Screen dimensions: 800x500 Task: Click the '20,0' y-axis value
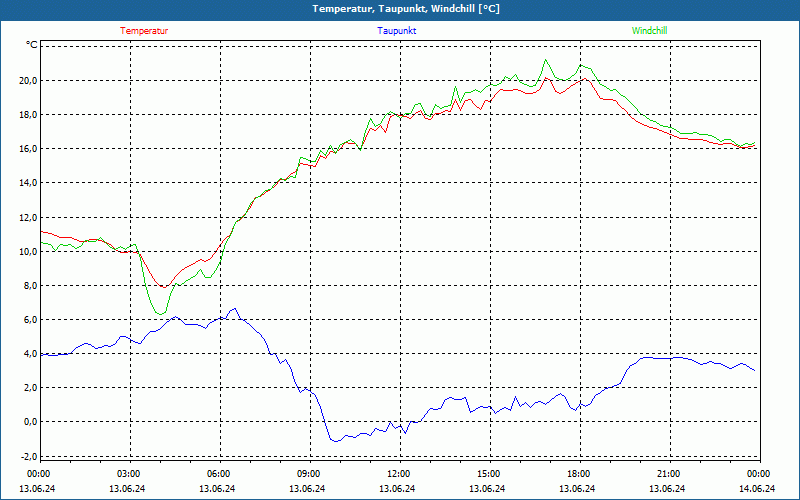click(29, 81)
